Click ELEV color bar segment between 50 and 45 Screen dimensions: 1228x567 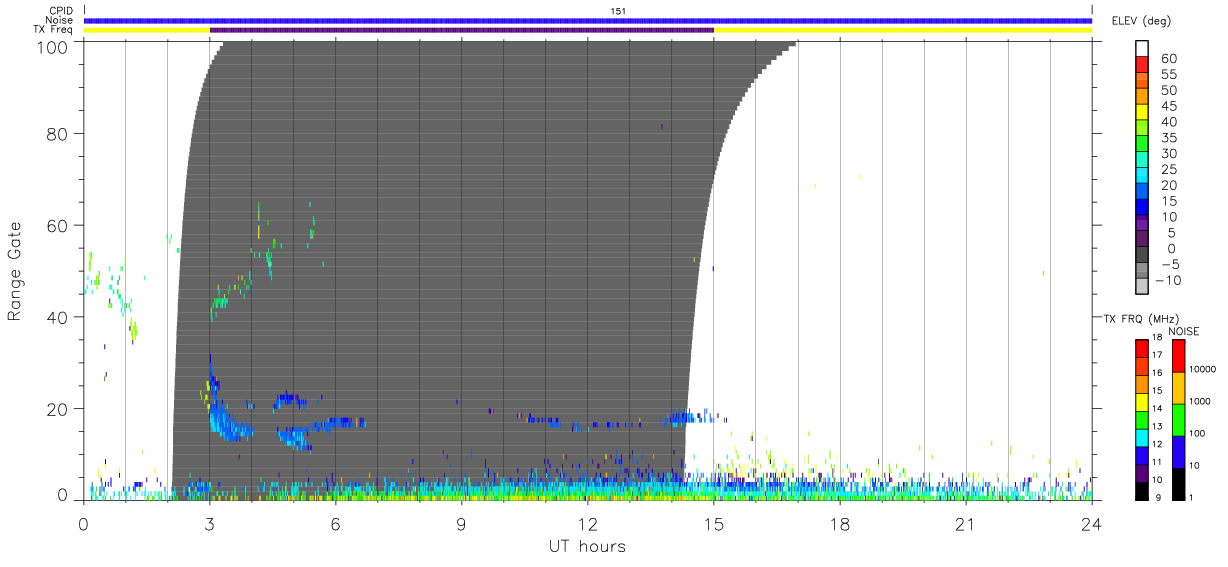1142,98
